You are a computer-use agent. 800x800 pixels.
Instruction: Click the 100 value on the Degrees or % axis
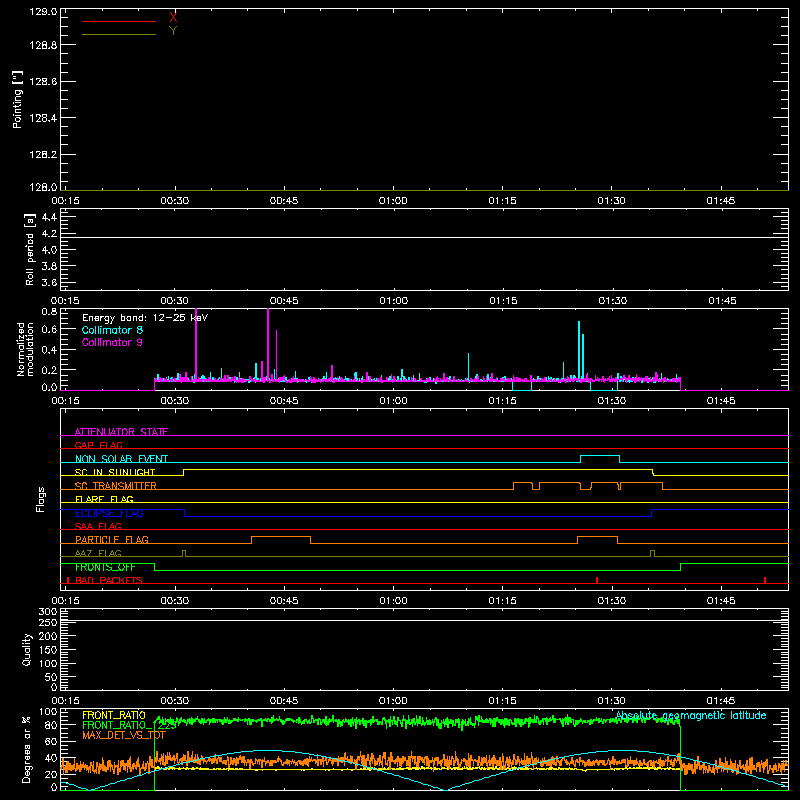[x=48, y=712]
